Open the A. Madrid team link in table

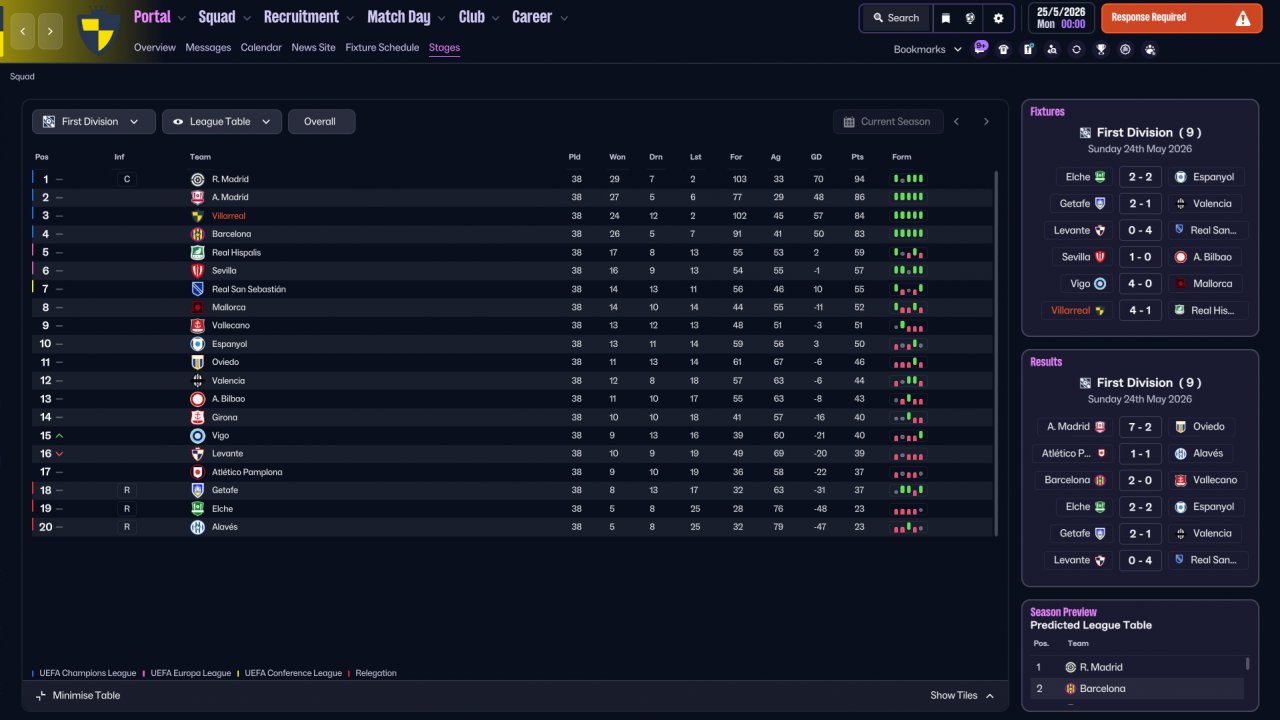pyautogui.click(x=230, y=198)
